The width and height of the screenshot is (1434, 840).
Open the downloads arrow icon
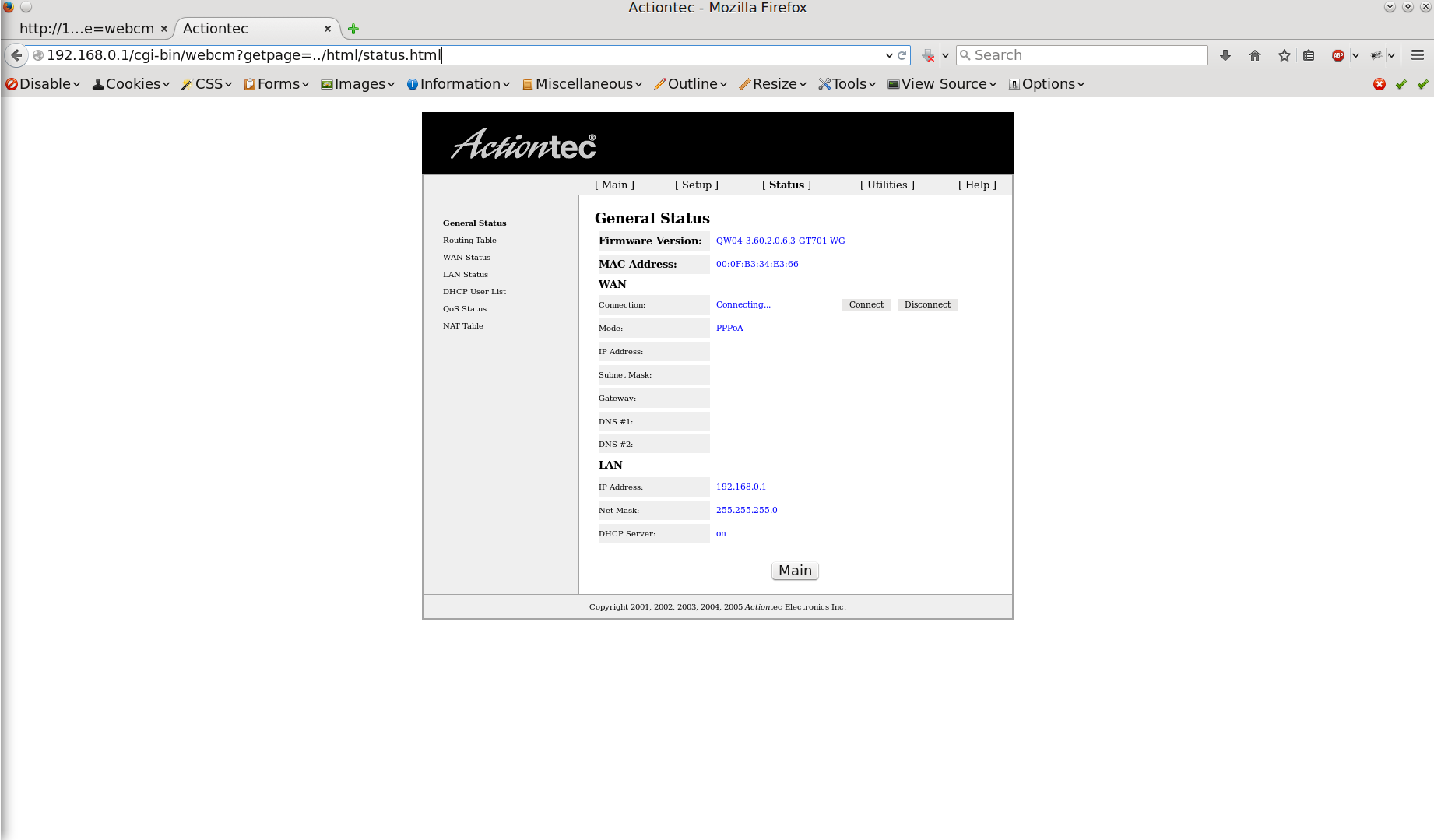1225,55
